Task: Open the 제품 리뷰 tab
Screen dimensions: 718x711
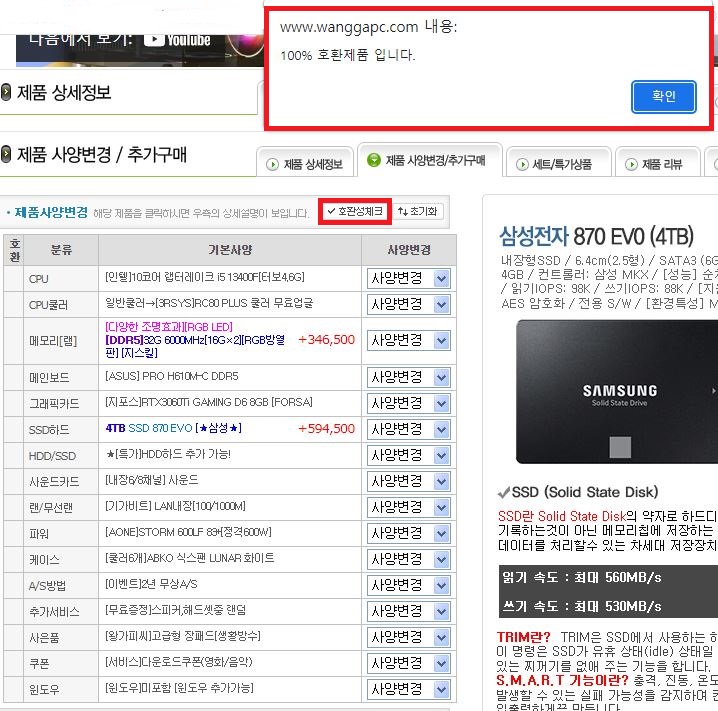Action: point(658,164)
